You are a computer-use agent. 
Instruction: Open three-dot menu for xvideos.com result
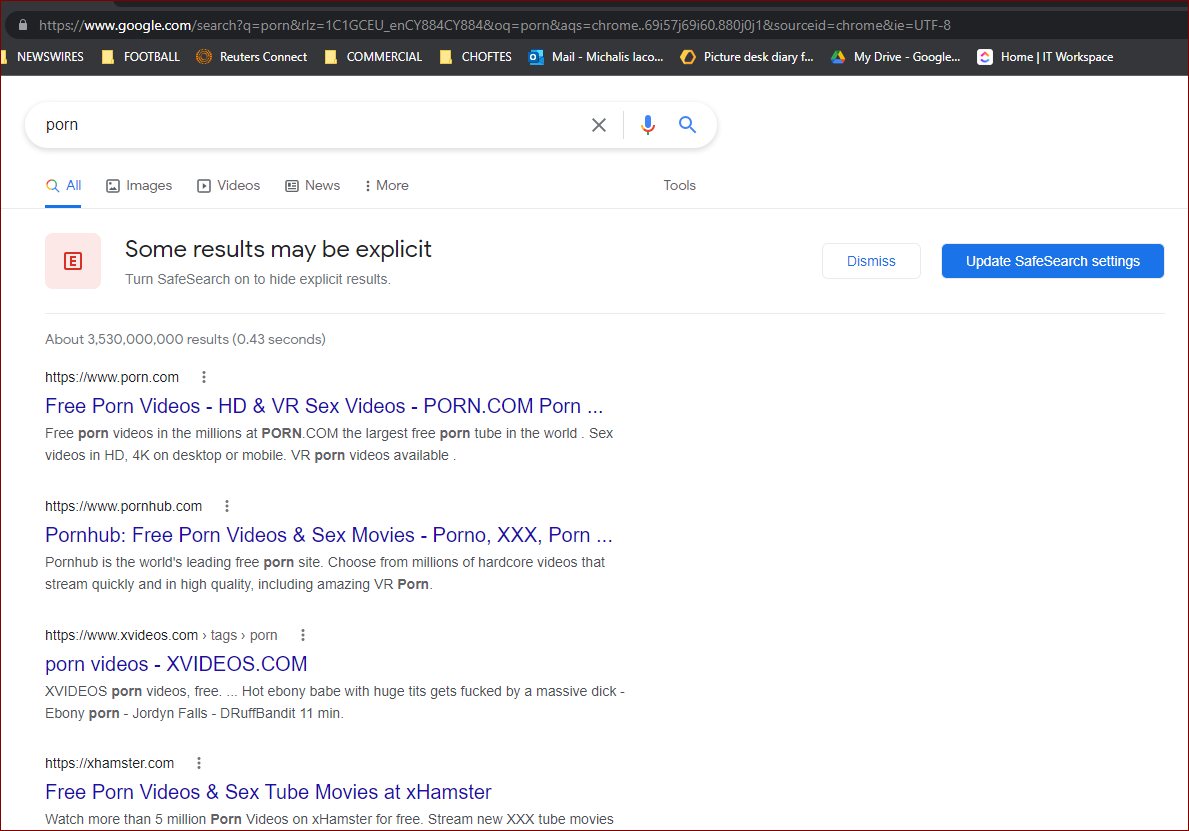coord(303,635)
